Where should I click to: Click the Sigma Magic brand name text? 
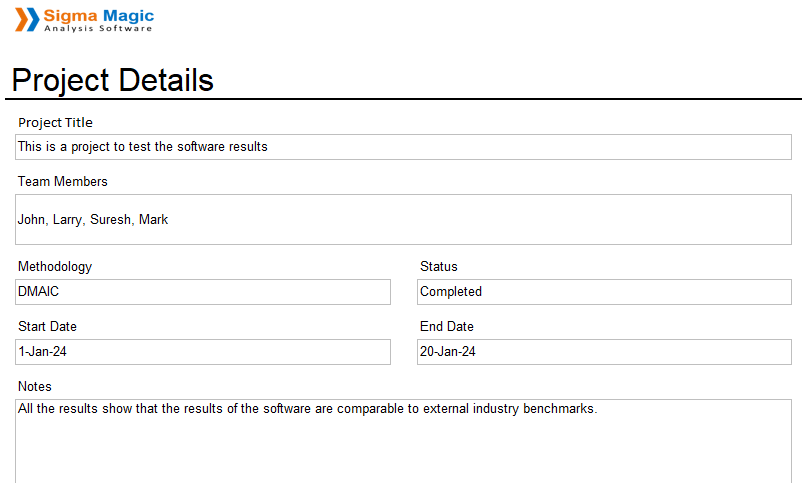(x=98, y=15)
